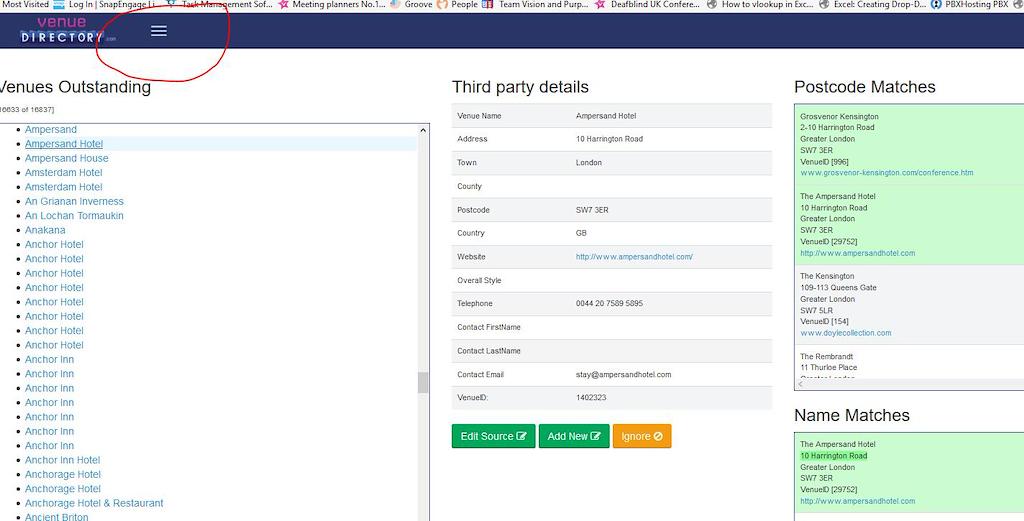Open the Task Management Software bookmark
Image resolution: width=1024 pixels, height=521 pixels.
point(219,4)
